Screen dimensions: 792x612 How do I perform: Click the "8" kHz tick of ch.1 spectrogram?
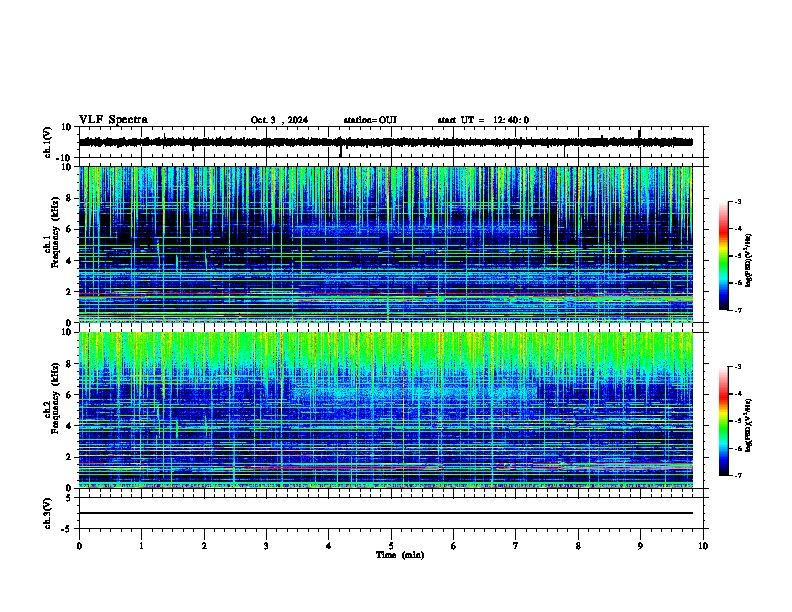coord(69,198)
